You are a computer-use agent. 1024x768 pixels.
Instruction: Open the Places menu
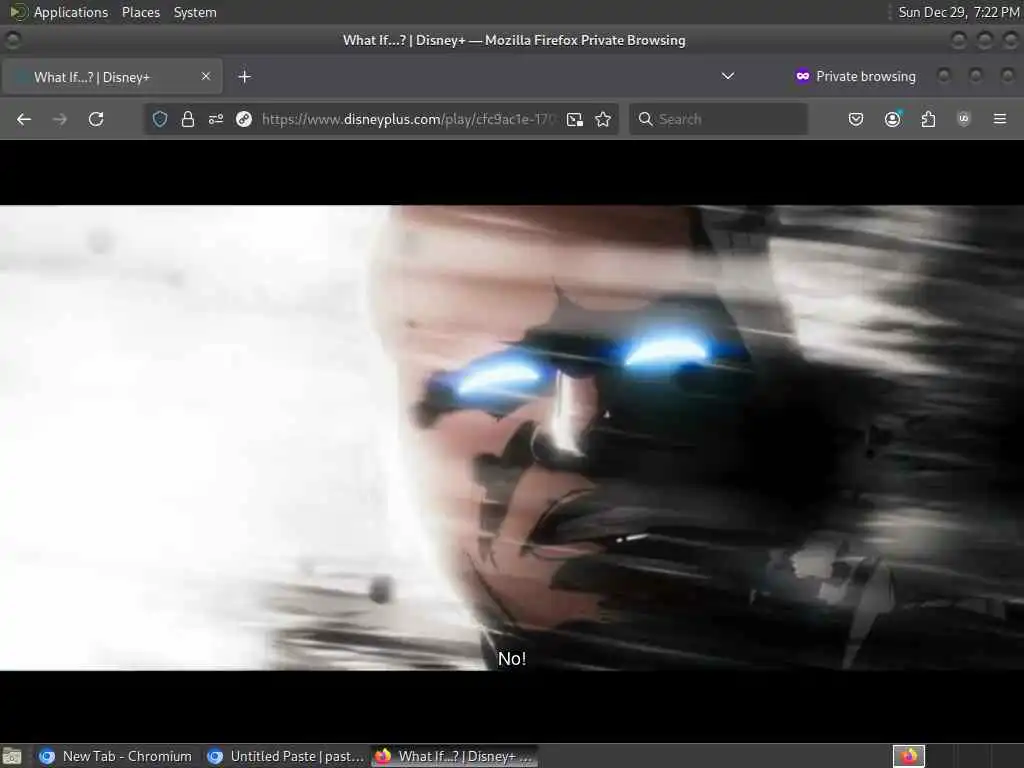pyautogui.click(x=141, y=12)
